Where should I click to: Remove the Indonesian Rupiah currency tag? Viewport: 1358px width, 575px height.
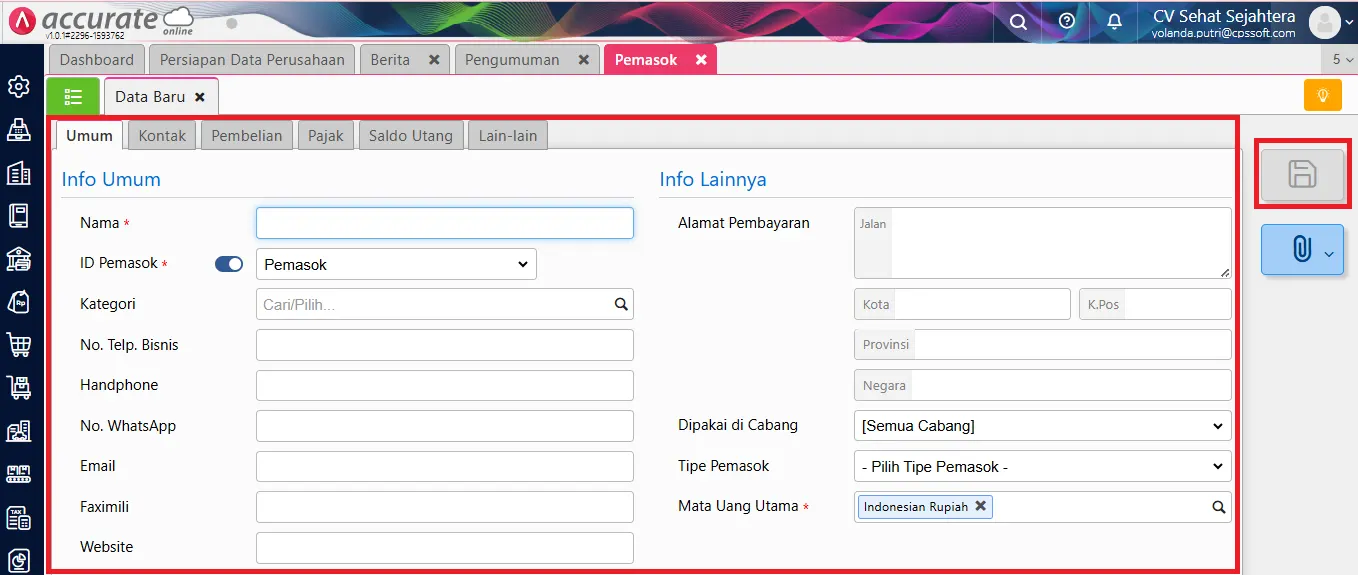click(981, 506)
